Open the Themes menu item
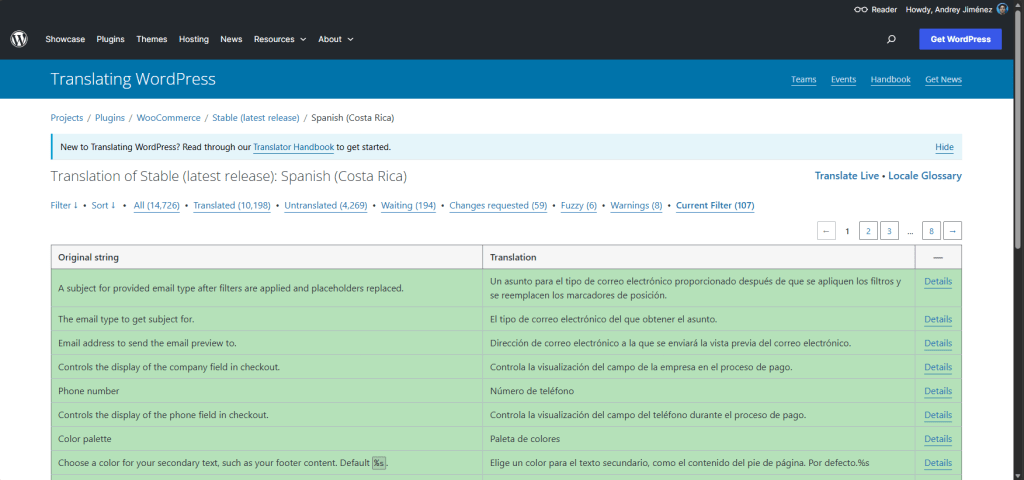The image size is (1024, 480). click(x=152, y=39)
